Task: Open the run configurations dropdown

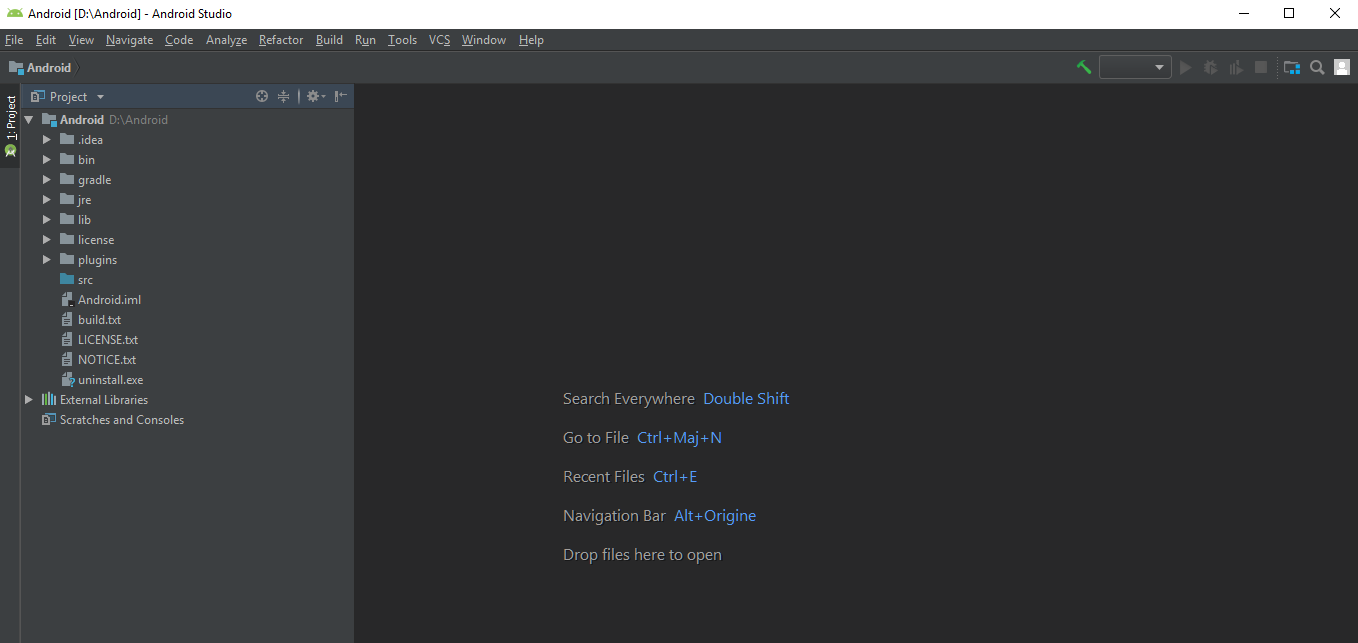Action: 1135,67
